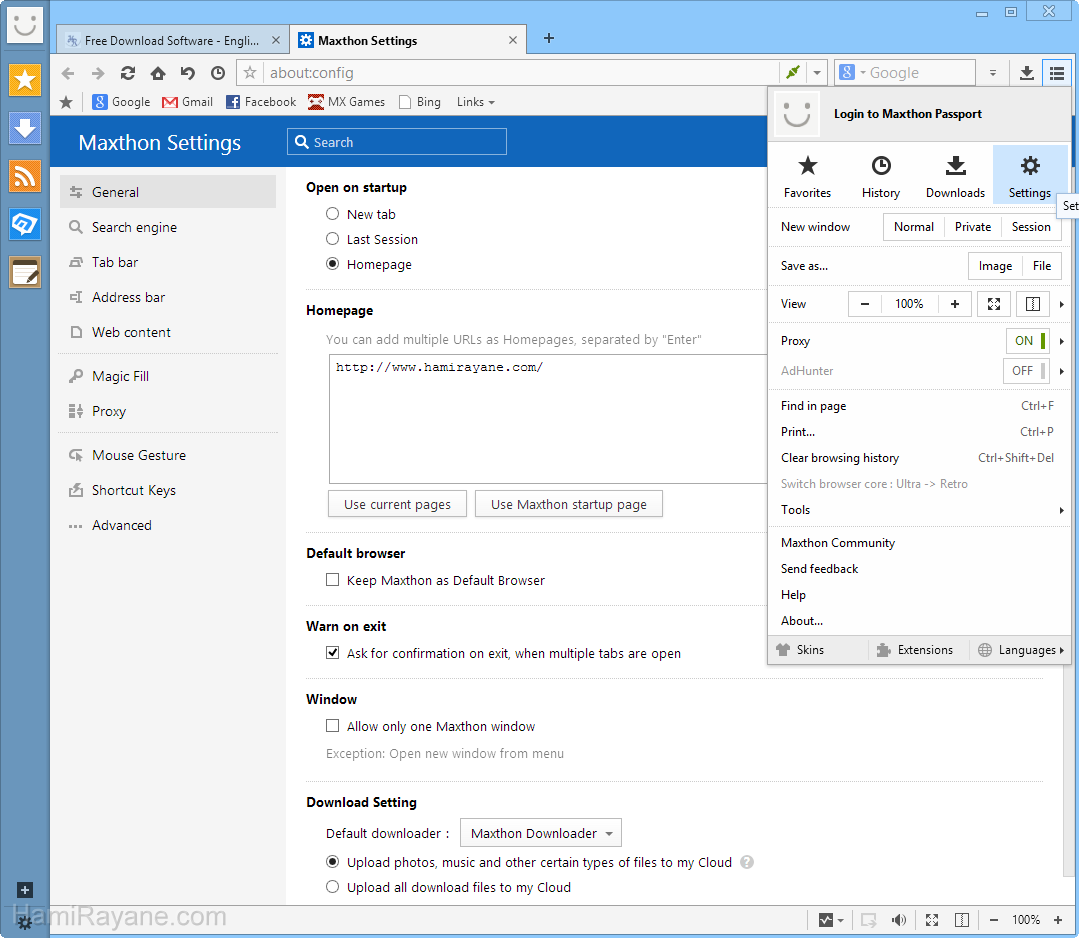
Task: Increase zoom with plus in View row
Action: coord(954,304)
